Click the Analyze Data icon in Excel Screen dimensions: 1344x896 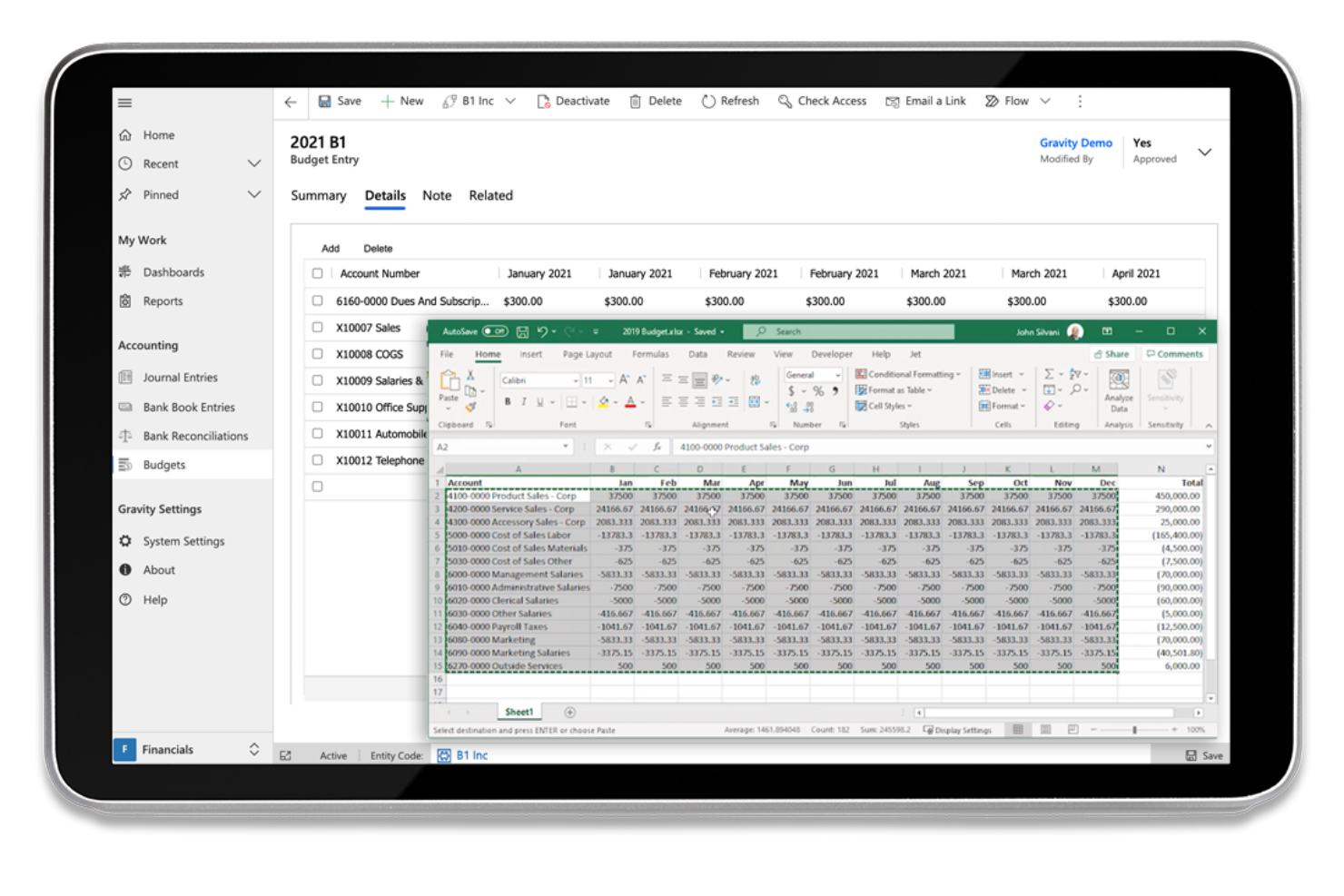1119,381
